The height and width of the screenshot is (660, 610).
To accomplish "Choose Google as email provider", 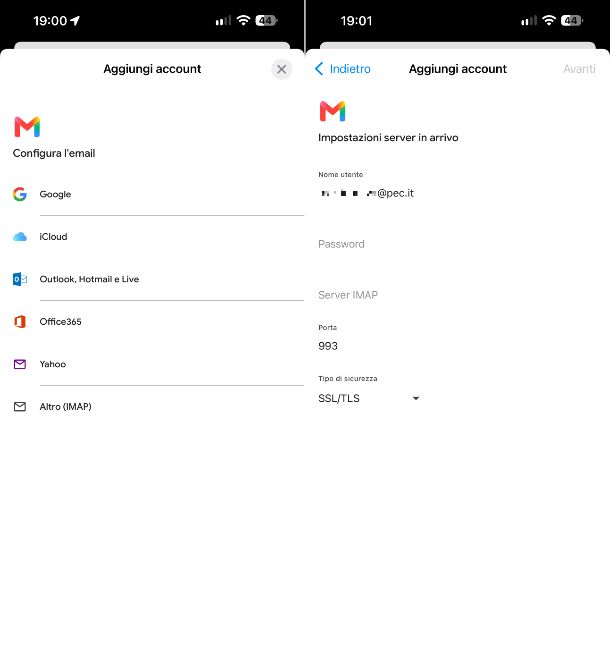I will pos(152,194).
